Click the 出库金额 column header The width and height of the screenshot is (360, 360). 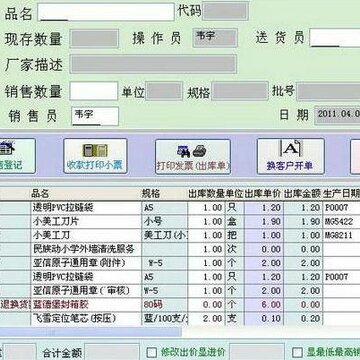pos(303,194)
